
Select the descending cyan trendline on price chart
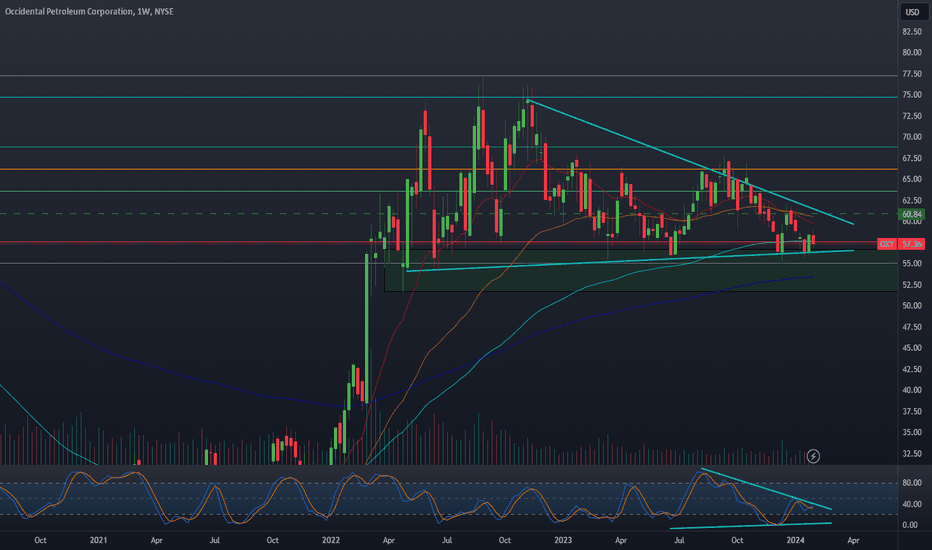pos(689,161)
